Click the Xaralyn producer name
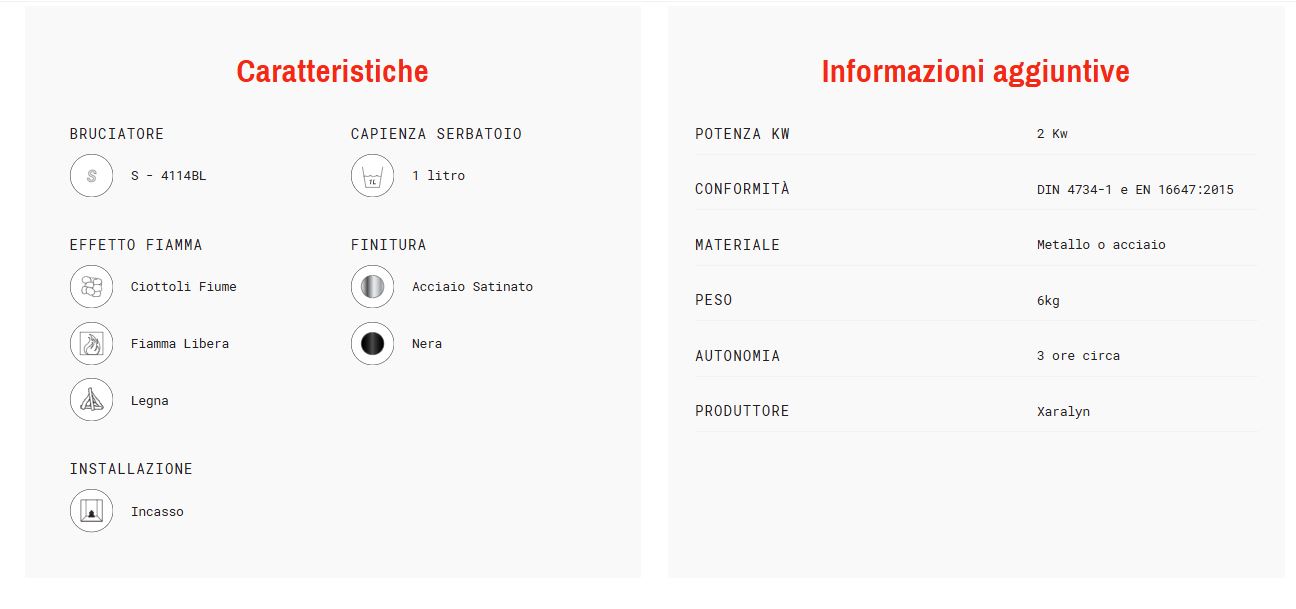The width and height of the screenshot is (1296, 609). [x=1063, y=412]
